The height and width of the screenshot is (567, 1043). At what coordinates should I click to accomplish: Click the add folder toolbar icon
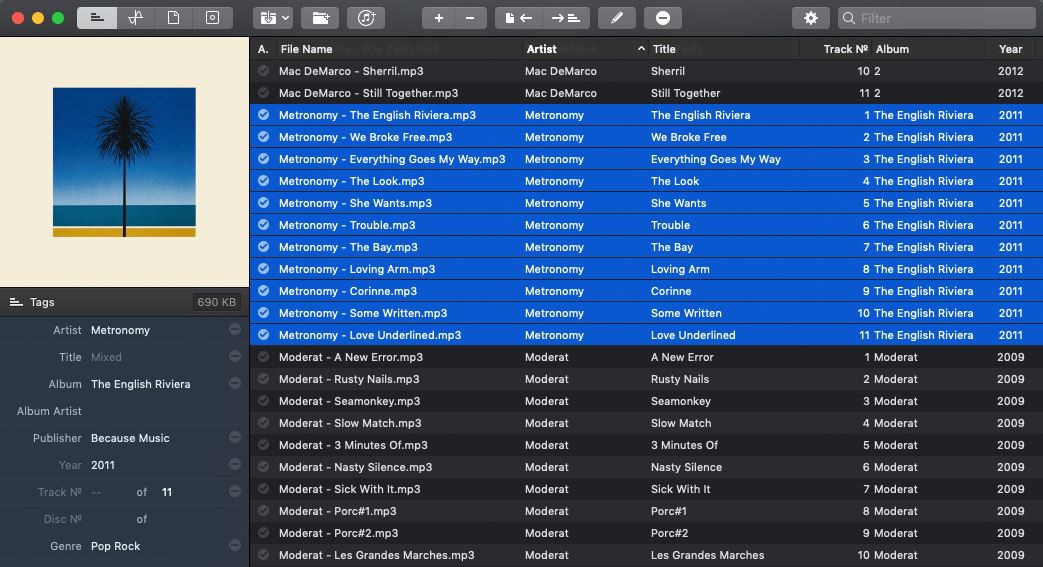(321, 18)
